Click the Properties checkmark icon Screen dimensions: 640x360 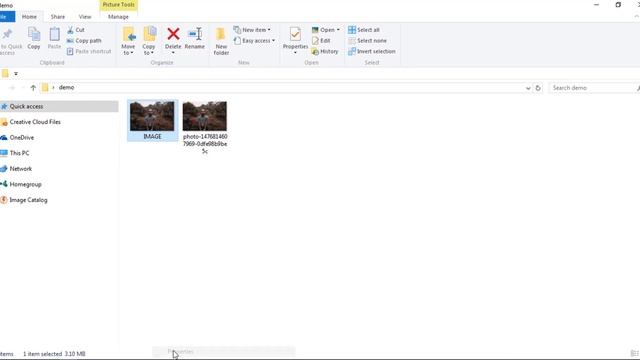[x=295, y=34]
